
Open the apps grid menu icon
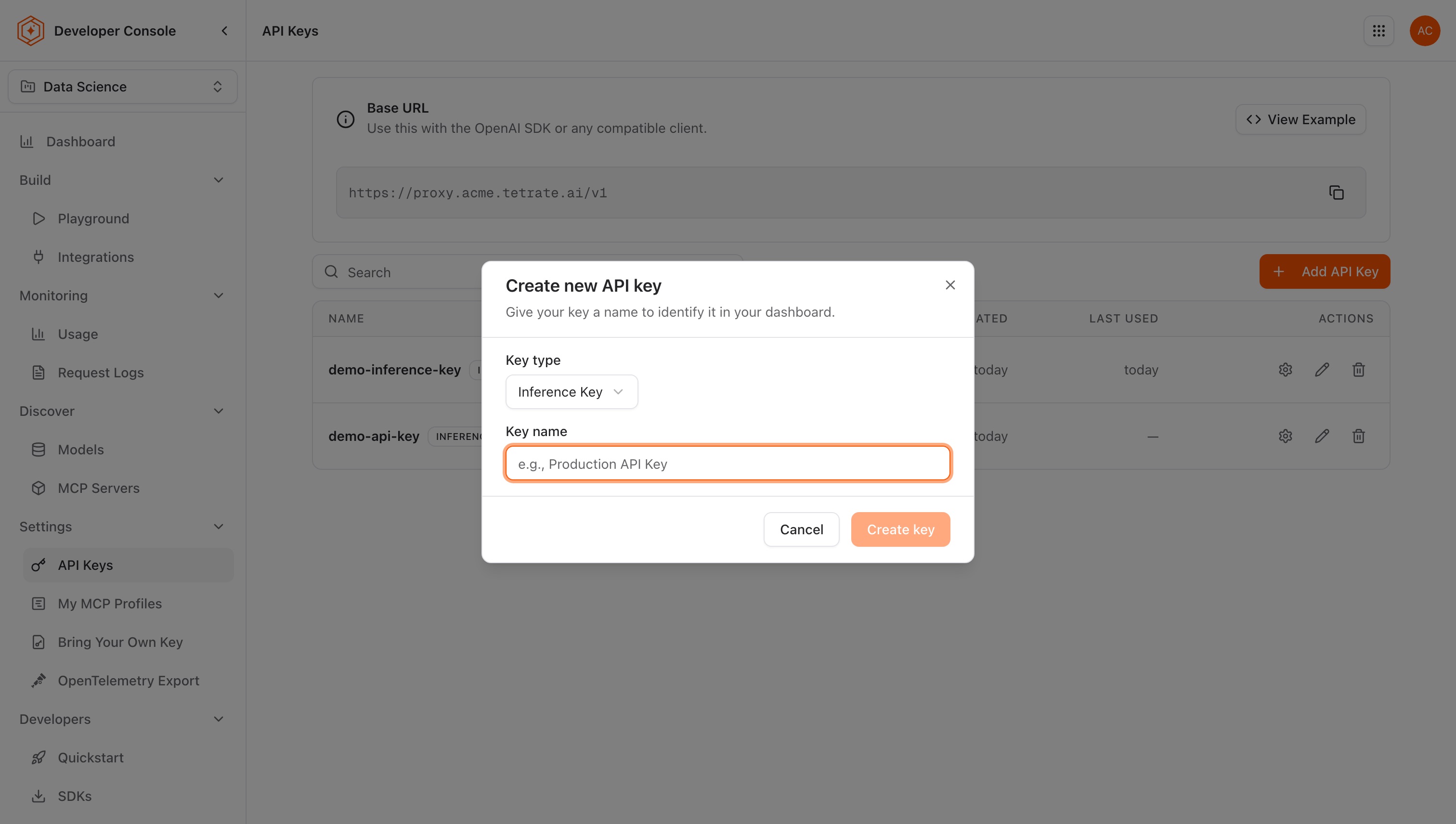pos(1378,30)
